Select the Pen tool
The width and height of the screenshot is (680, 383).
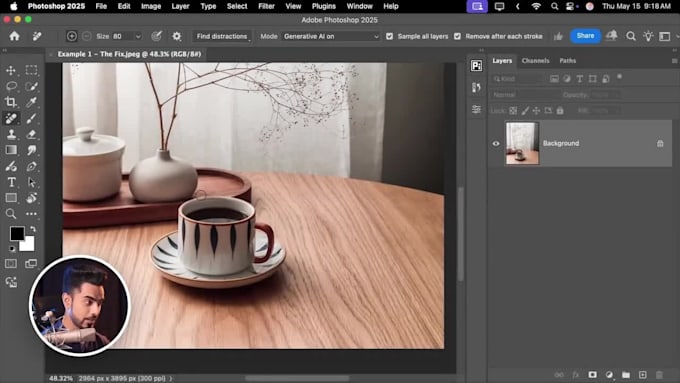tap(31, 166)
